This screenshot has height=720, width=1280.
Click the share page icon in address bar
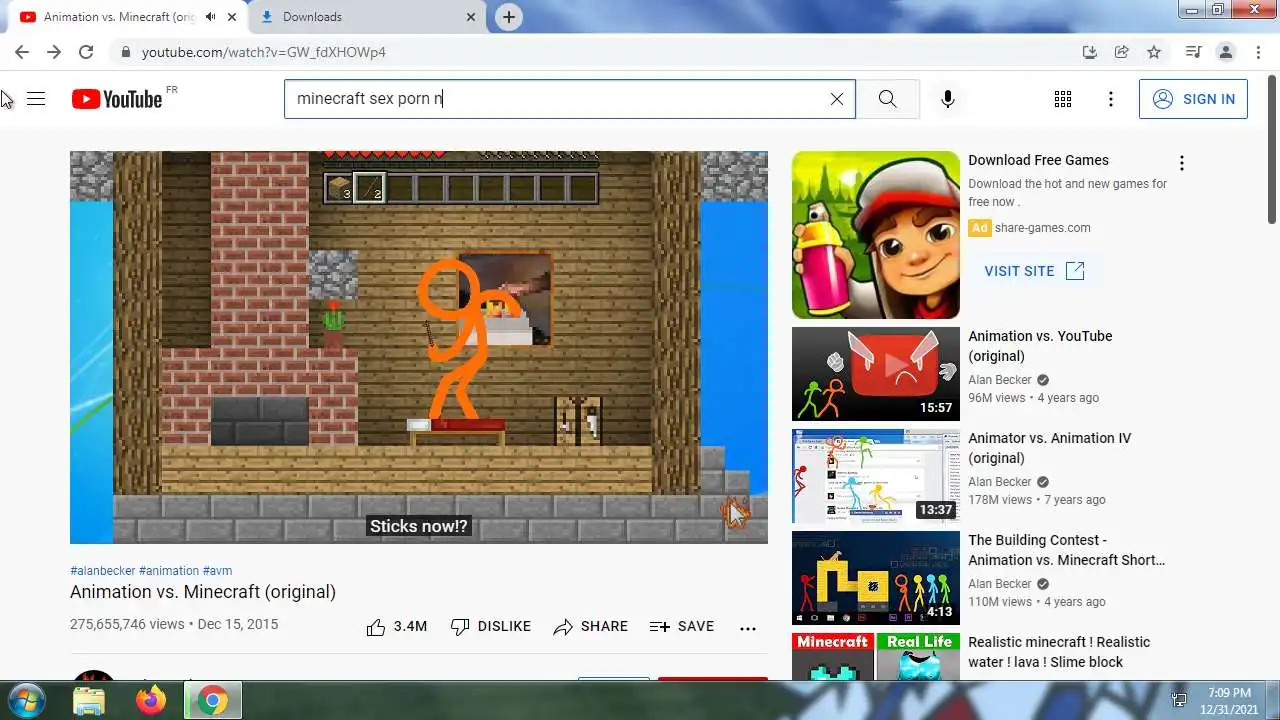(x=1122, y=52)
